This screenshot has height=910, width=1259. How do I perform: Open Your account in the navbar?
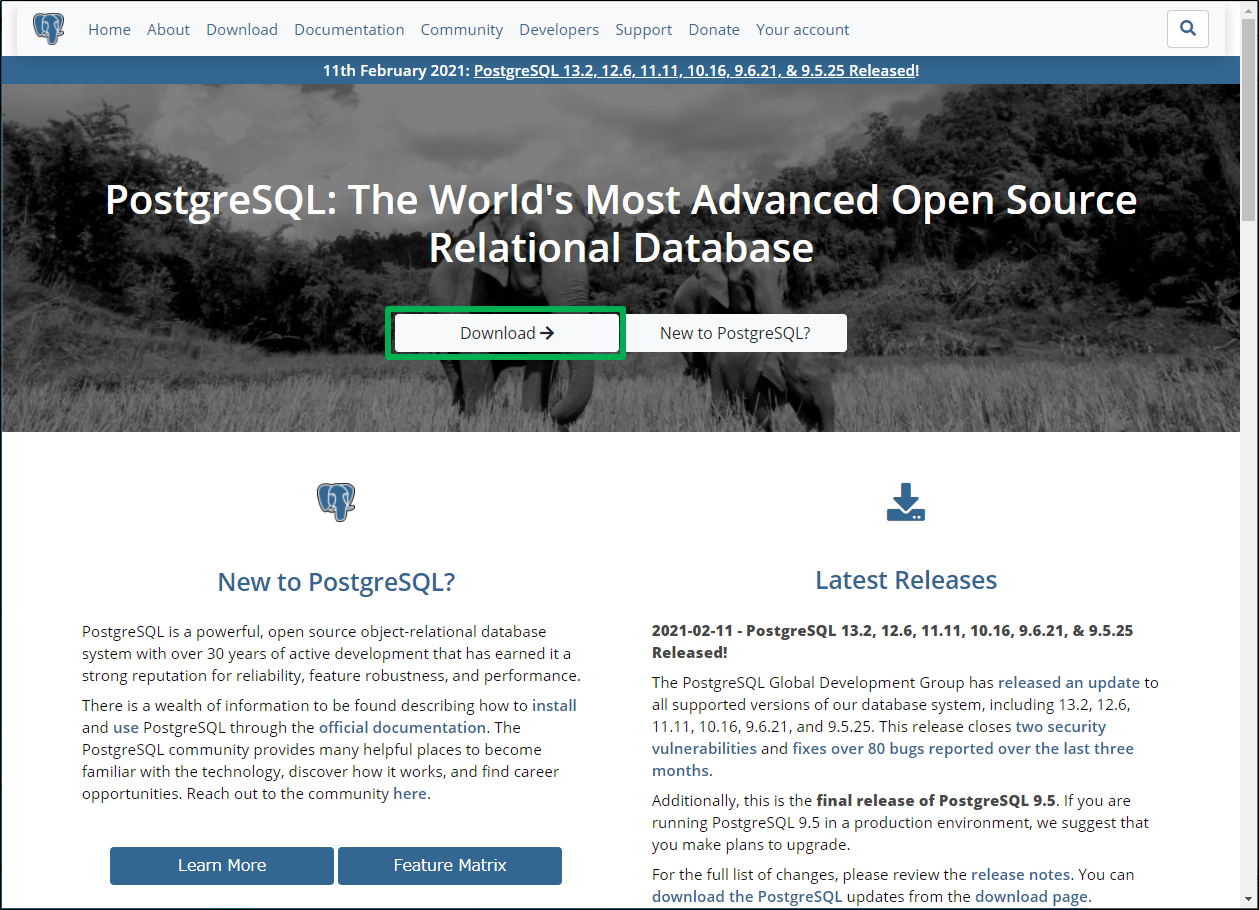803,29
